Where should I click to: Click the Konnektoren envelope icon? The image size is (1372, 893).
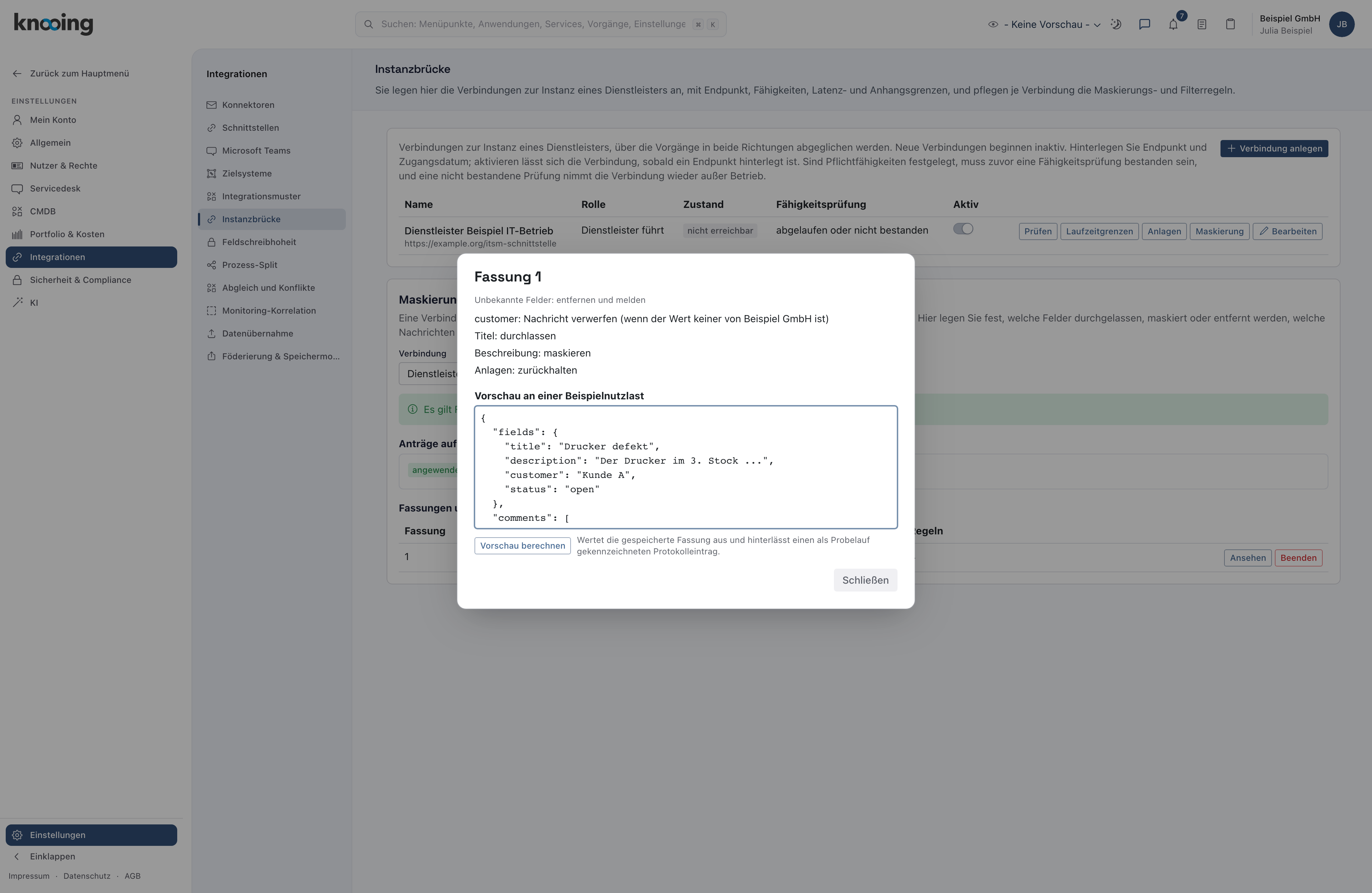(x=212, y=105)
